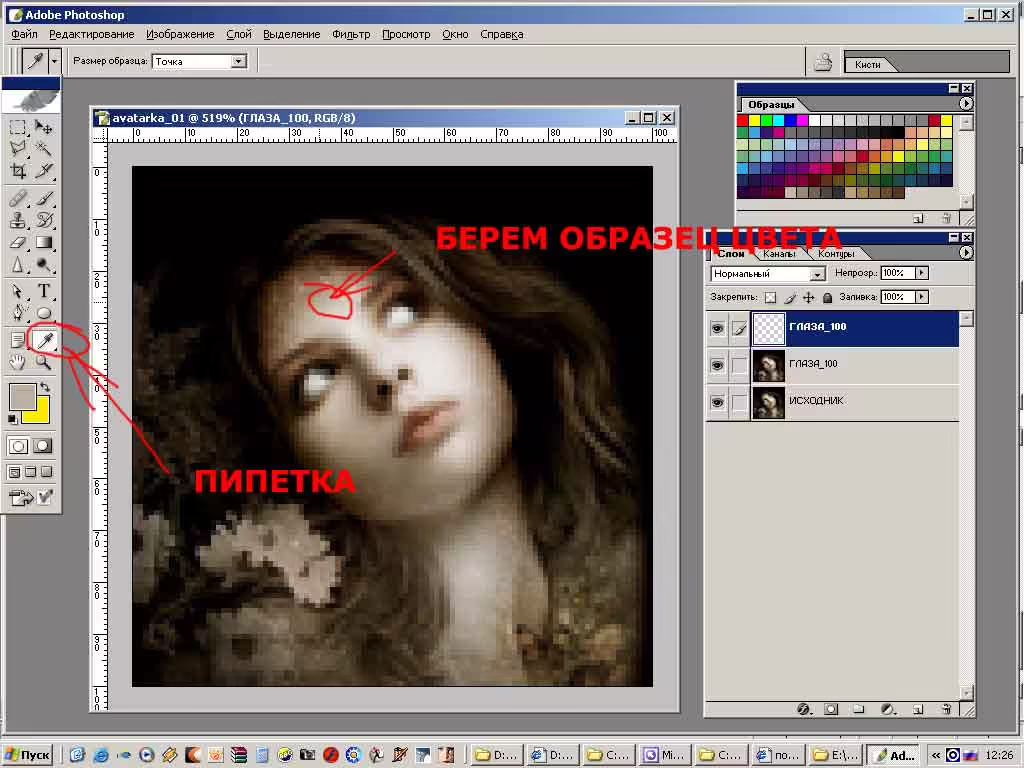Switch to Quick Mask mode
The height and width of the screenshot is (768, 1024).
pos(42,446)
